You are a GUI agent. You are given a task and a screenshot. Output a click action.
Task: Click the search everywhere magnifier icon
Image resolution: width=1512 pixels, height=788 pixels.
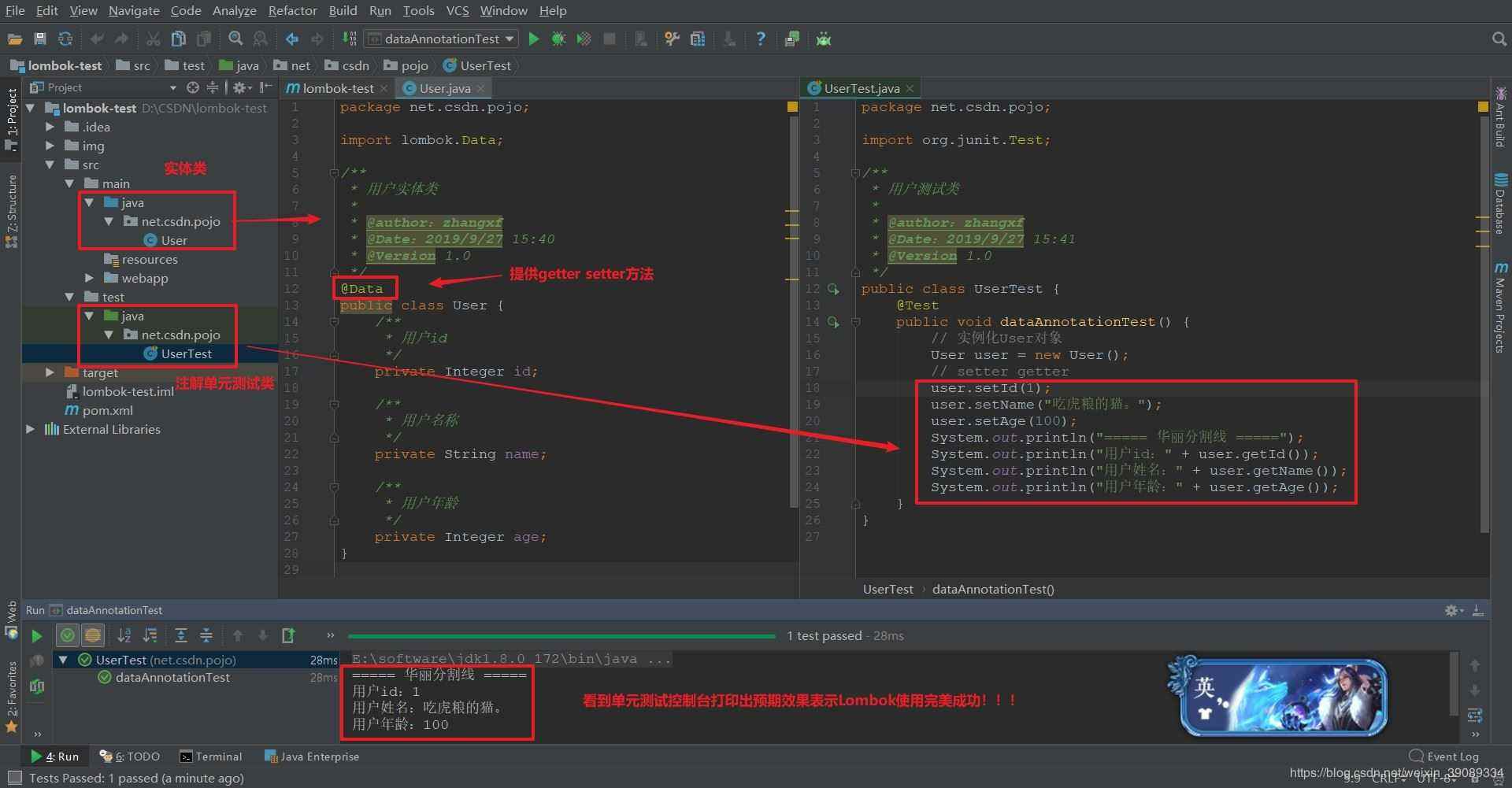[x=1499, y=39]
